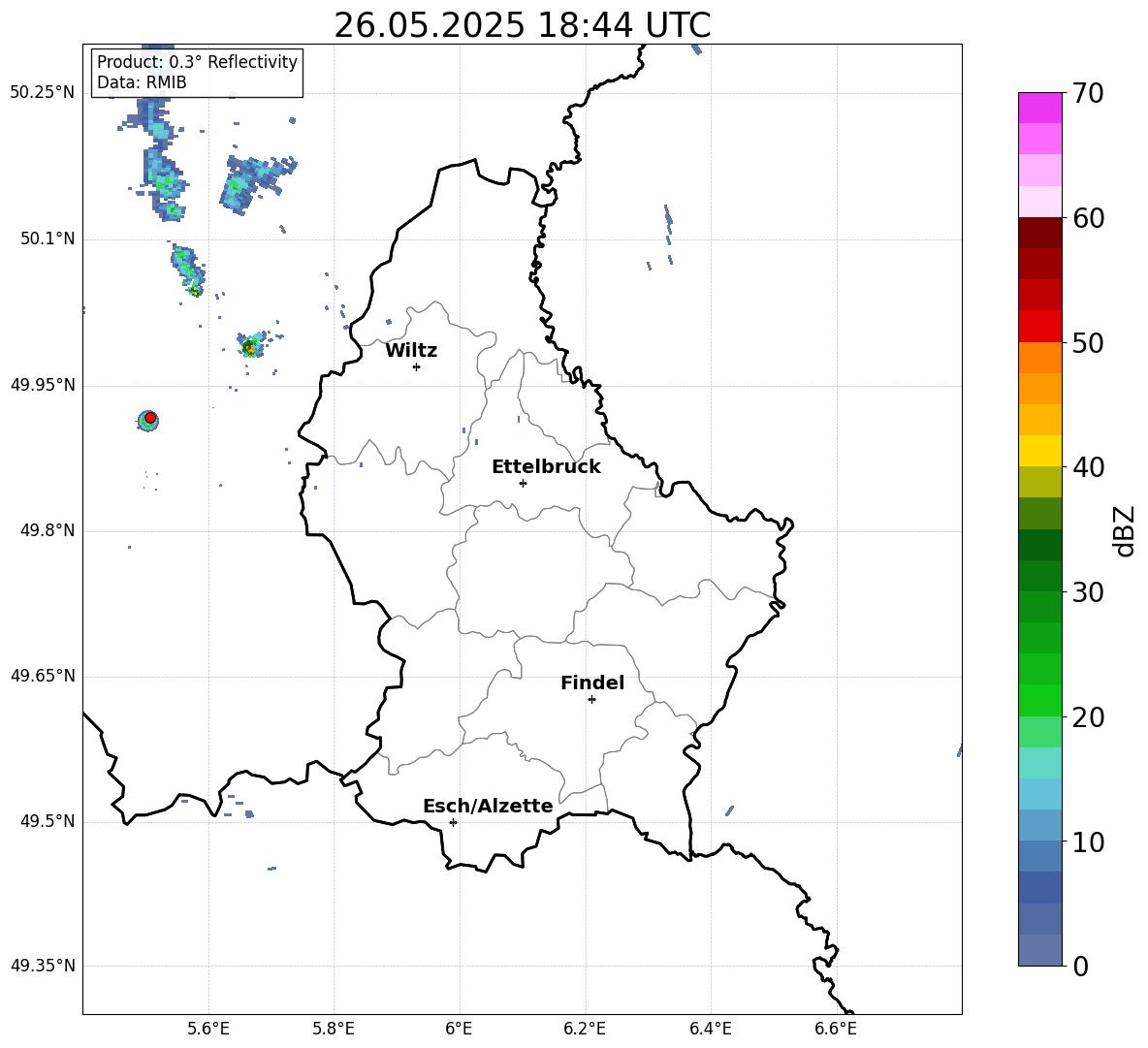Image resolution: width=1148 pixels, height=1048 pixels.
Task: Click the 49.5°N latitude tick label
Action: pos(48,821)
